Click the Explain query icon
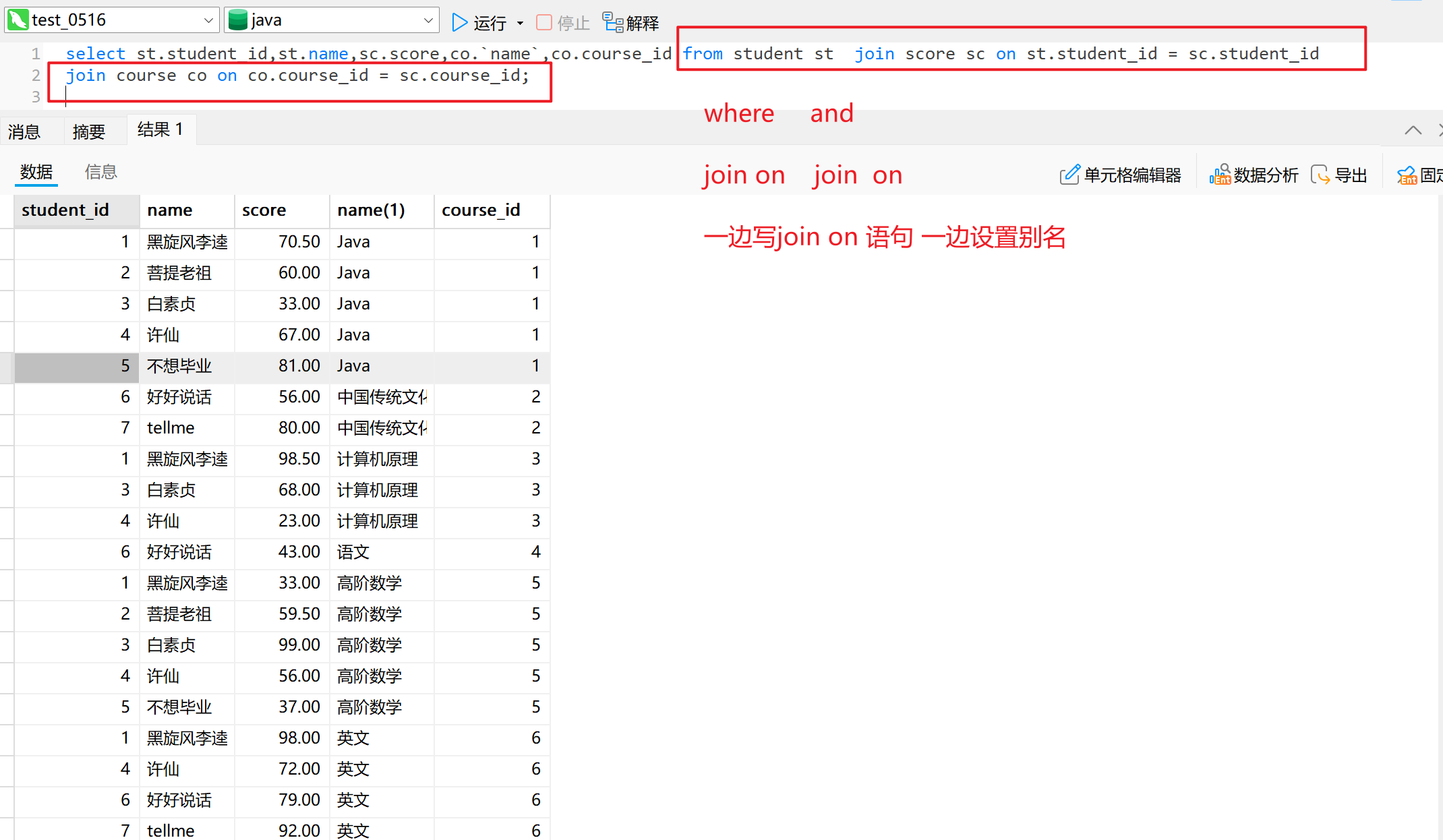The width and height of the screenshot is (1443, 840). 612,22
